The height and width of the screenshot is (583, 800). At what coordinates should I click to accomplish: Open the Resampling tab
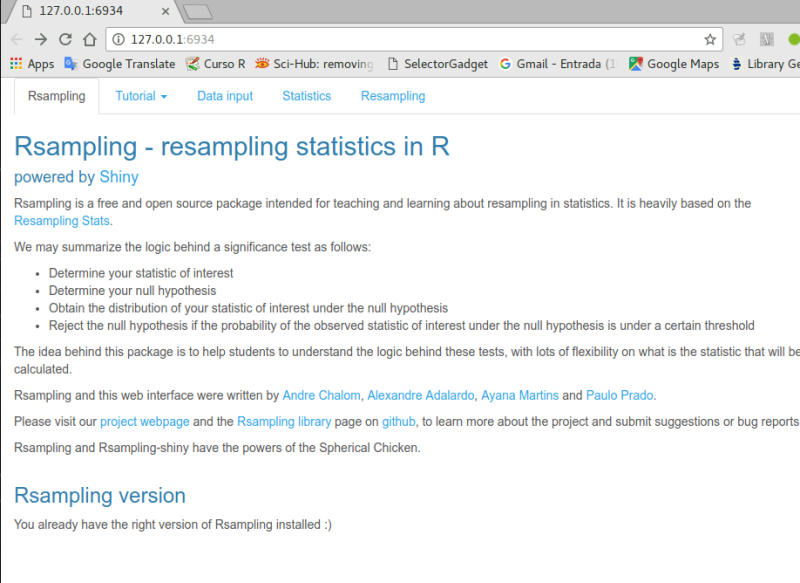pos(393,96)
